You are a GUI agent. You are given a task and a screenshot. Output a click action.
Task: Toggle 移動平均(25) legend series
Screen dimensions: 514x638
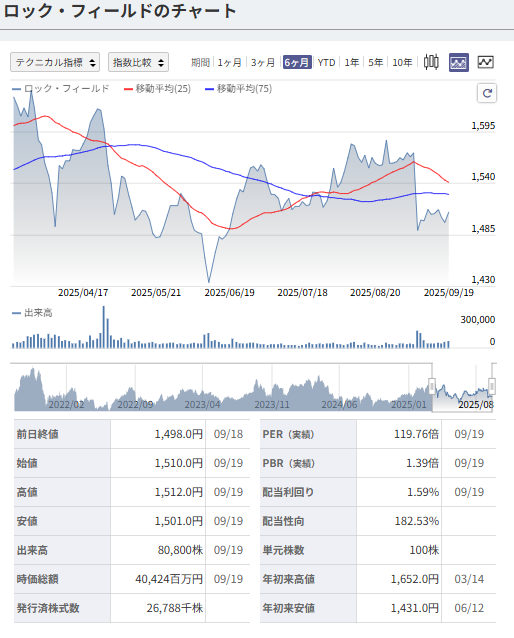pos(157,89)
